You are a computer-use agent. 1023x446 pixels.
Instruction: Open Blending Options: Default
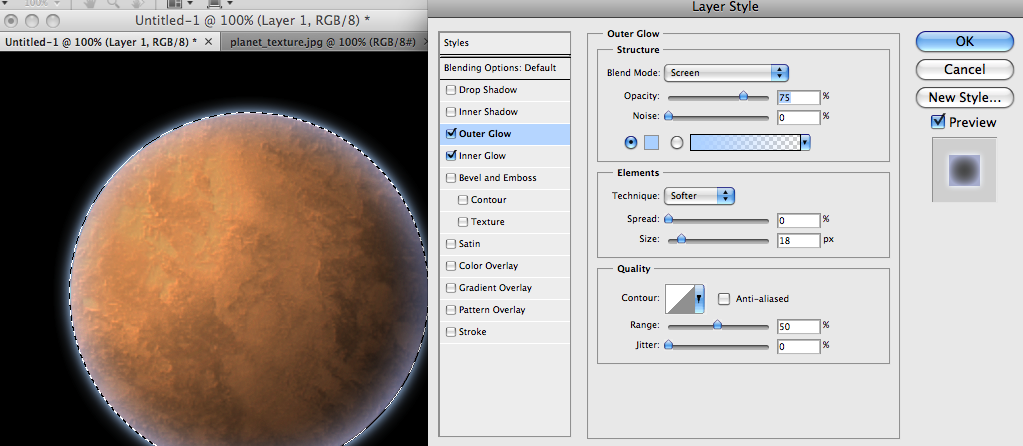click(x=505, y=68)
